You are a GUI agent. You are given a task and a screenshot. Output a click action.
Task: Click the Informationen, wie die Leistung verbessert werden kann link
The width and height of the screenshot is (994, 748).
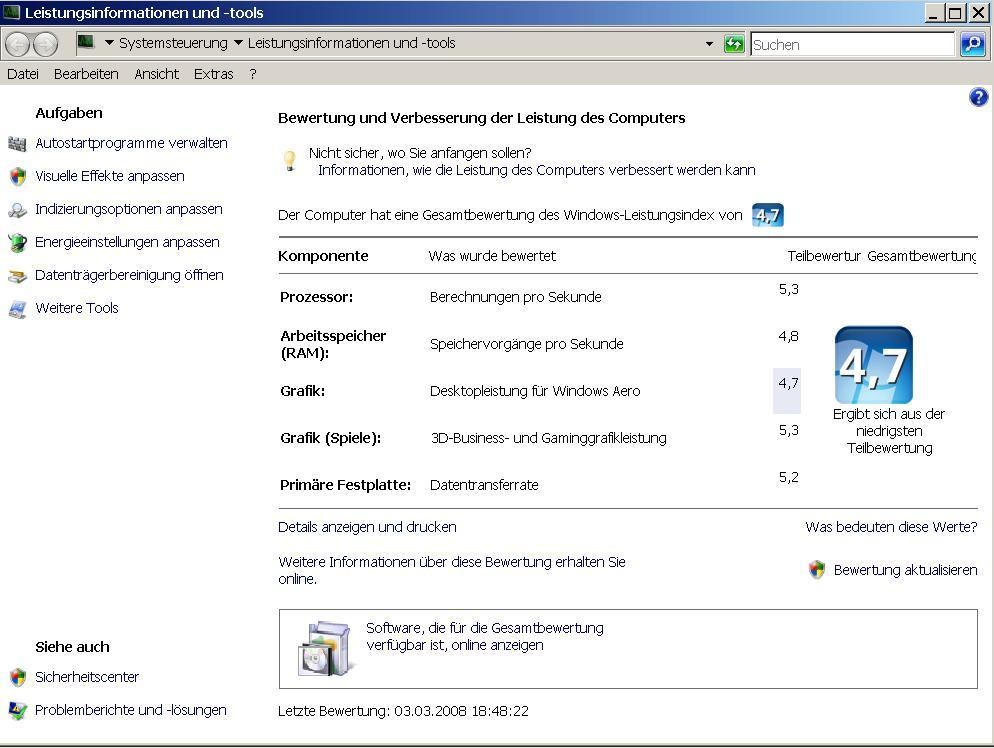536,170
